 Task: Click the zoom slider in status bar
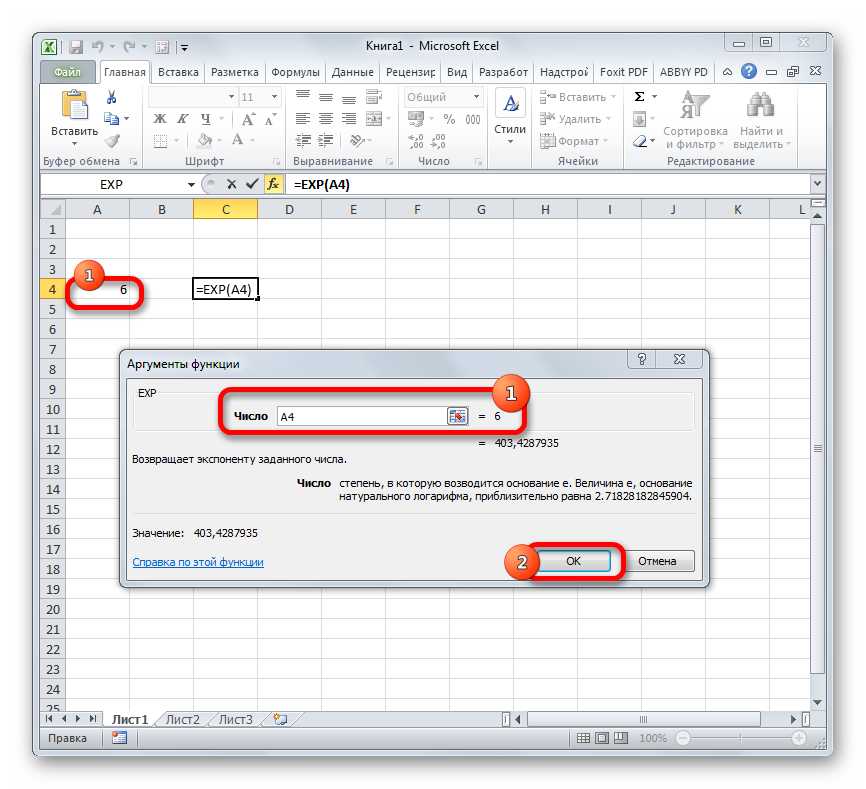pyautogui.click(x=740, y=738)
